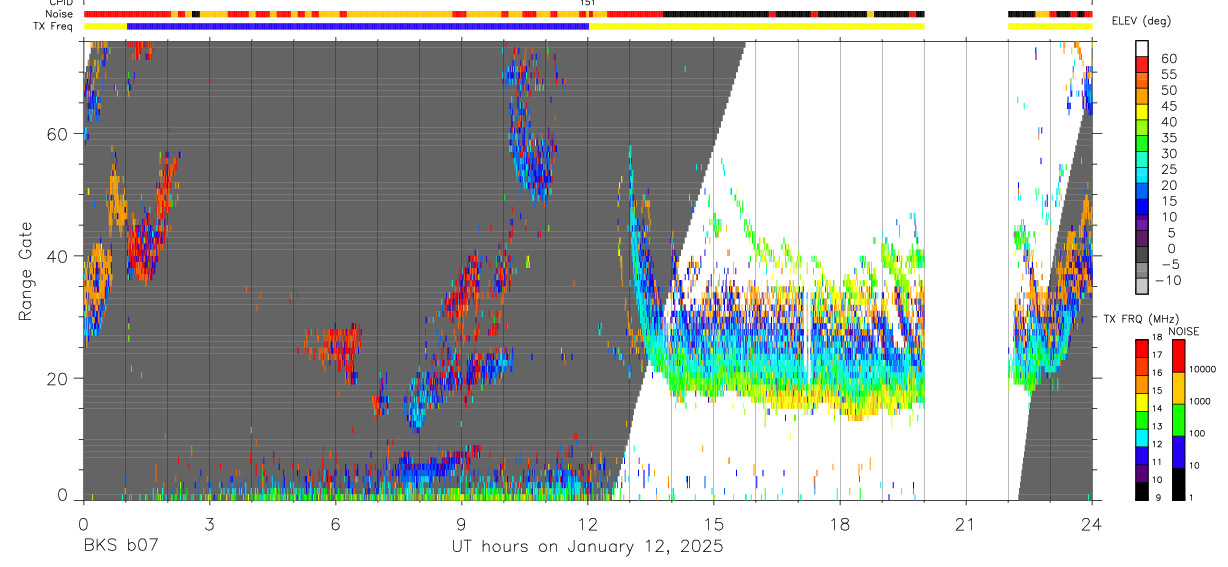
Task: Click the 'ELEV (deg)' colorbar heading
Action: [1143, 21]
